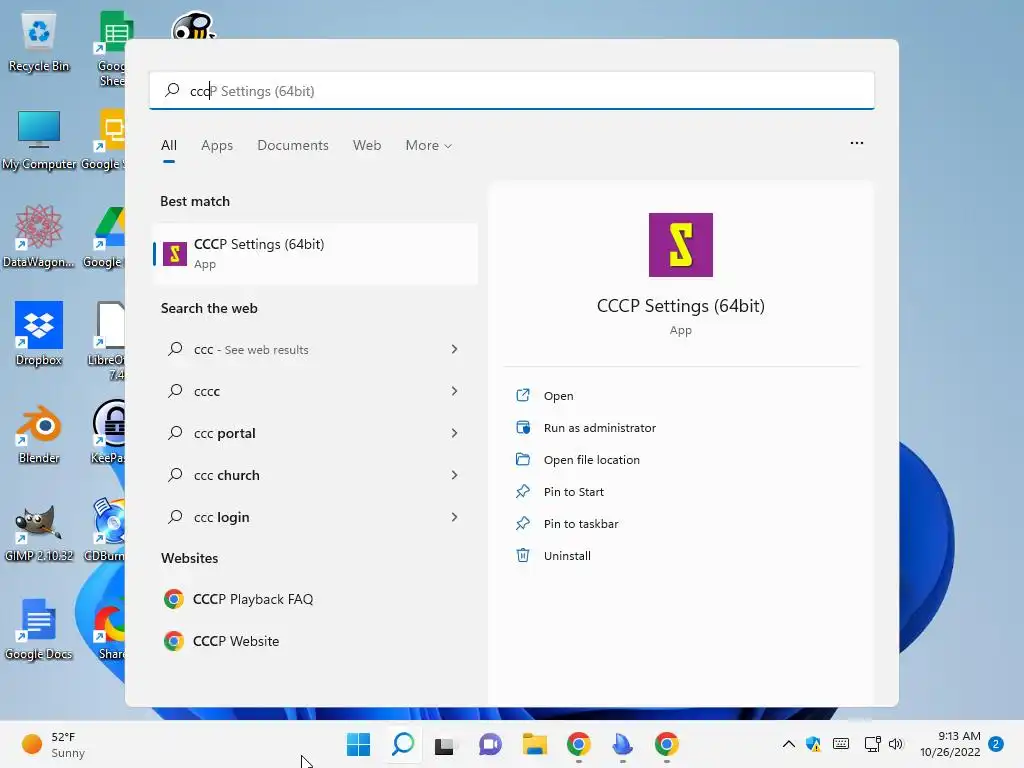Open the notifications badge showing 2
The image size is (1024, 768).
coord(996,744)
